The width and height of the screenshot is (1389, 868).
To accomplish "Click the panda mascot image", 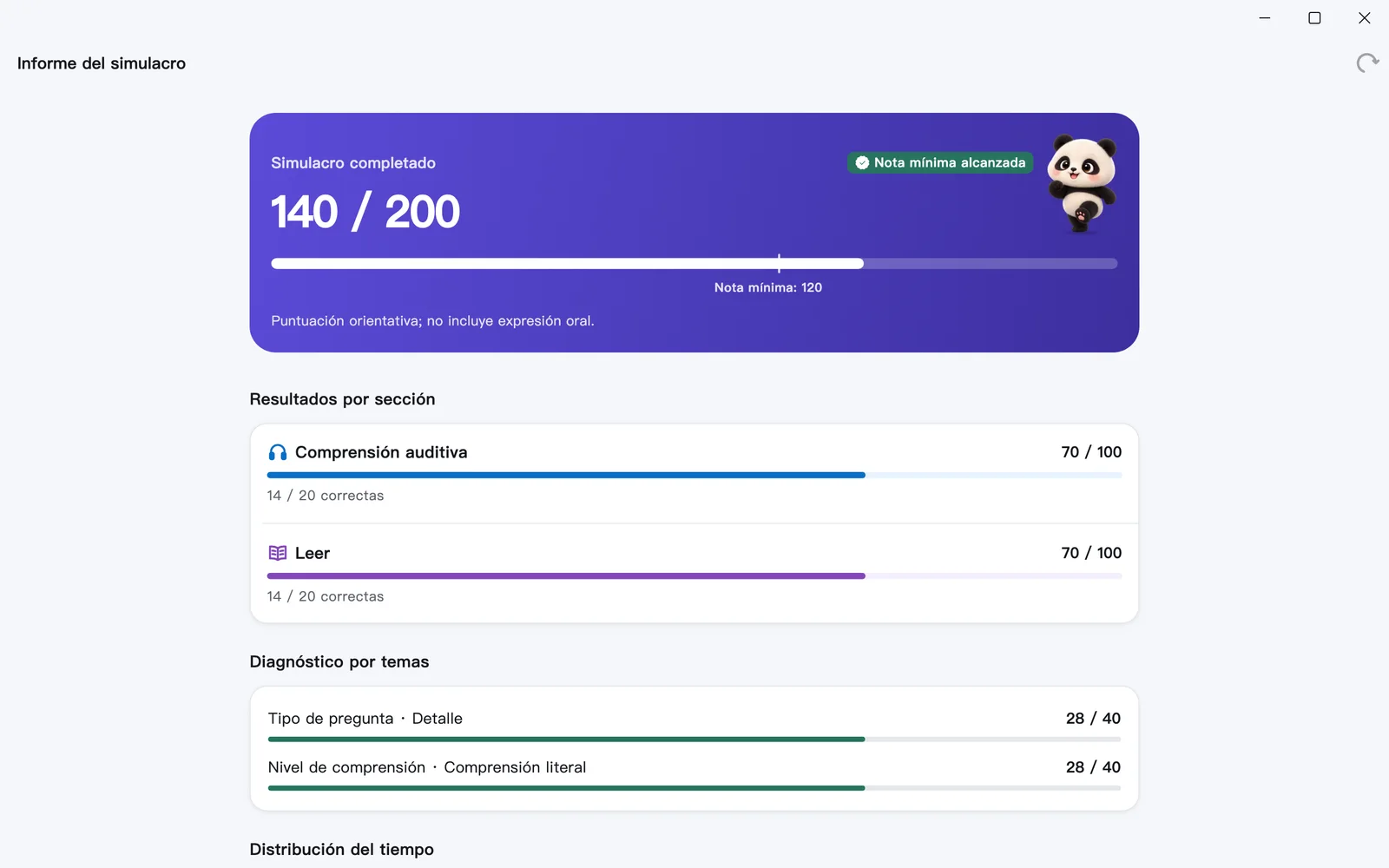I will 1081,183.
